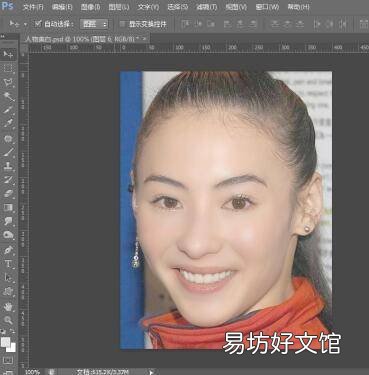Open the status bar info arrow
The image size is (369, 375).
151,372
